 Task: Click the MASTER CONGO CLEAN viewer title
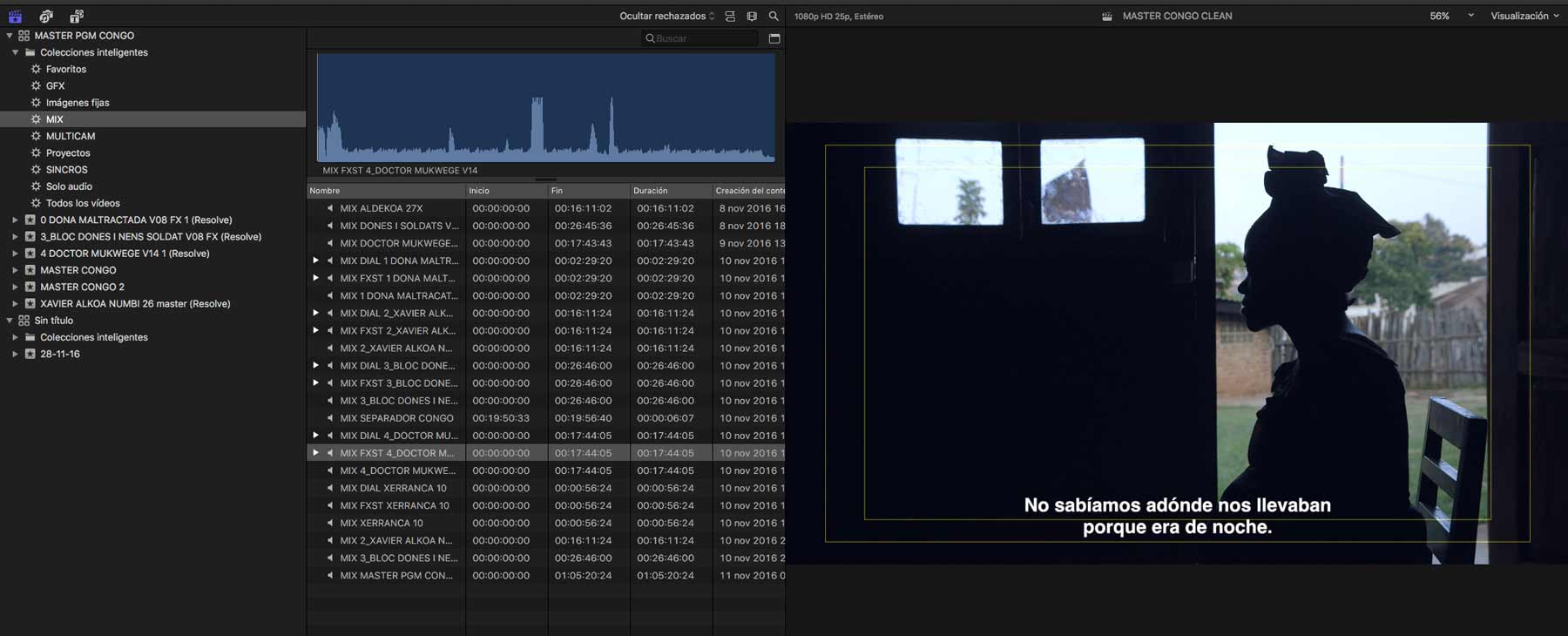coord(1176,16)
